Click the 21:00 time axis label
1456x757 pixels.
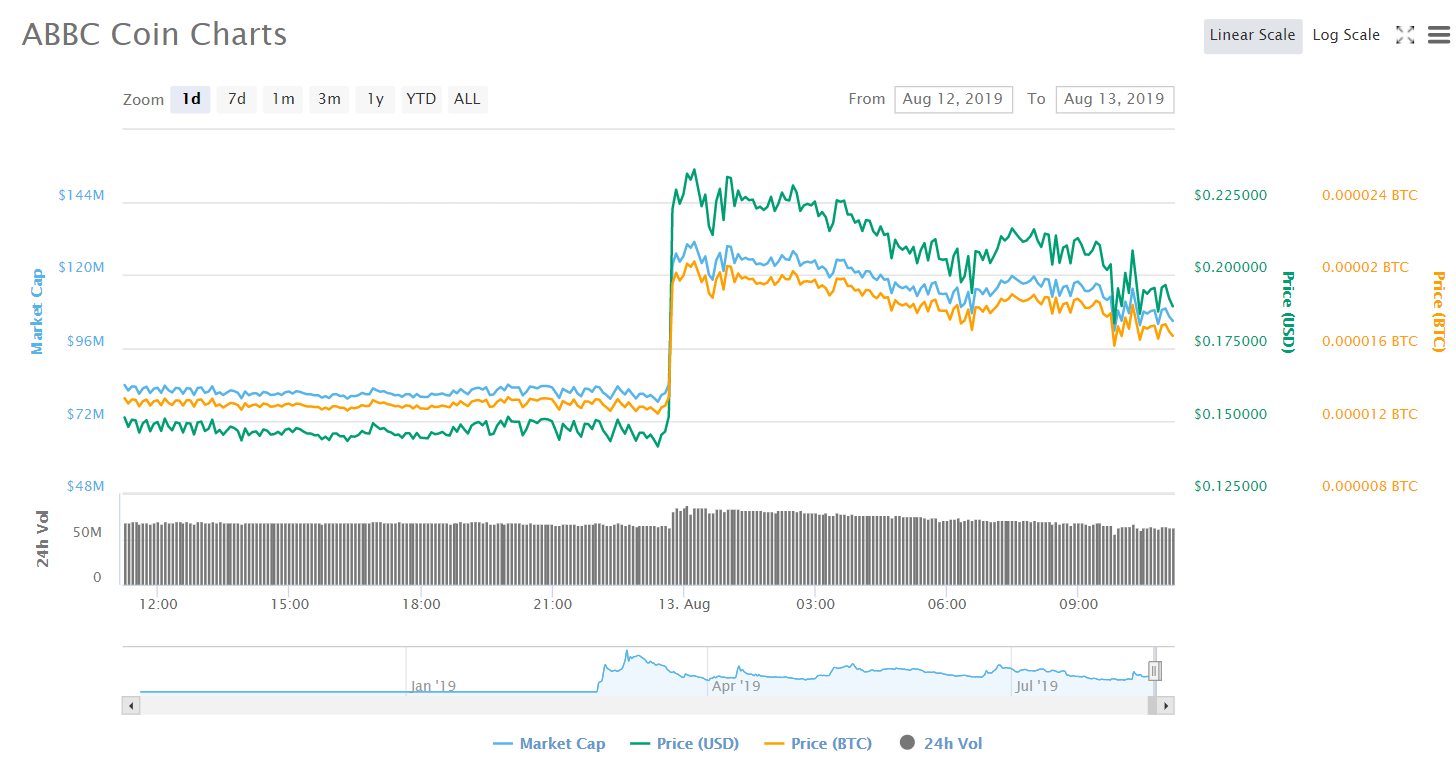(x=553, y=604)
